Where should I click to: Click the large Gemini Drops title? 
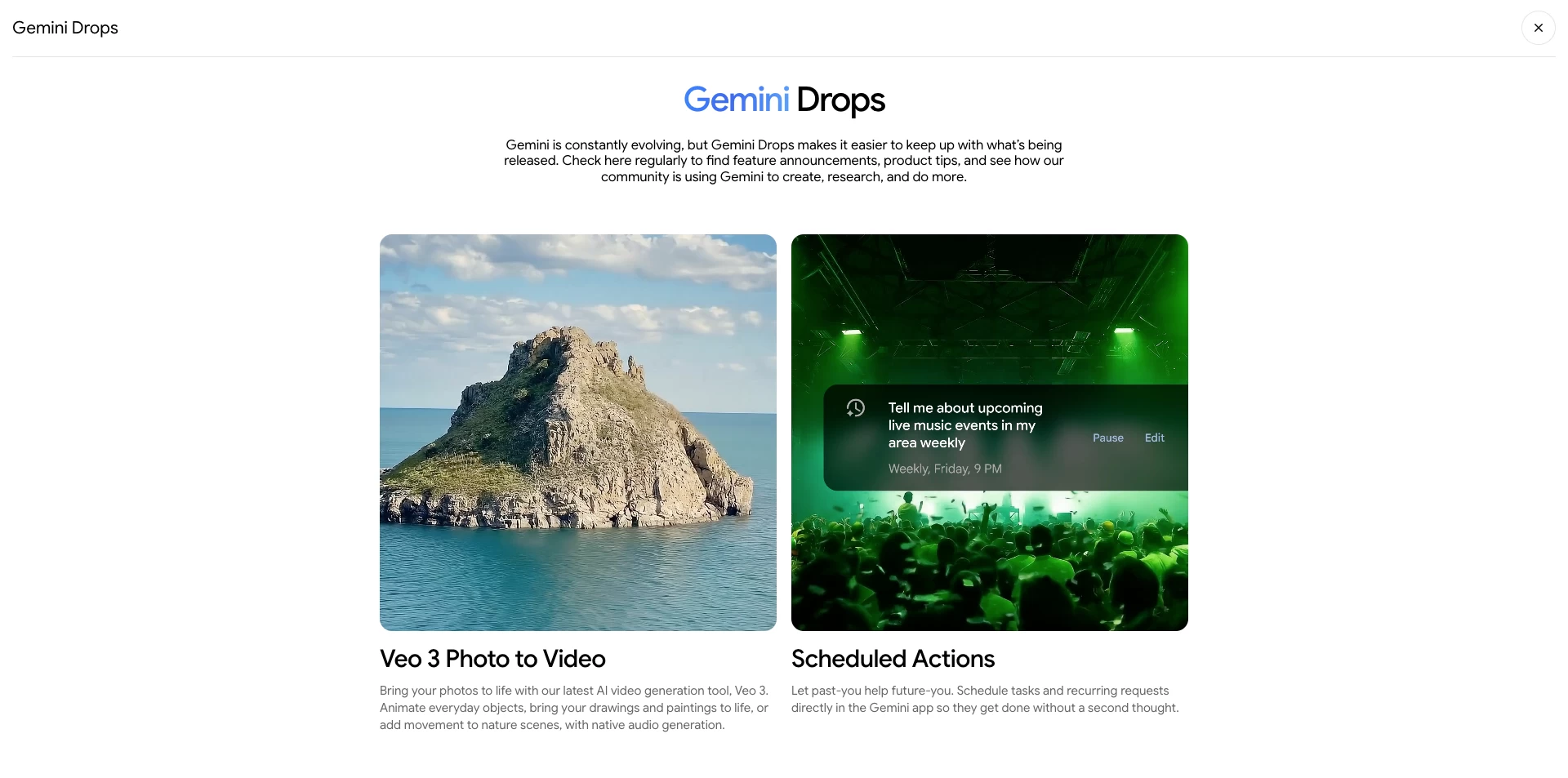click(x=784, y=100)
